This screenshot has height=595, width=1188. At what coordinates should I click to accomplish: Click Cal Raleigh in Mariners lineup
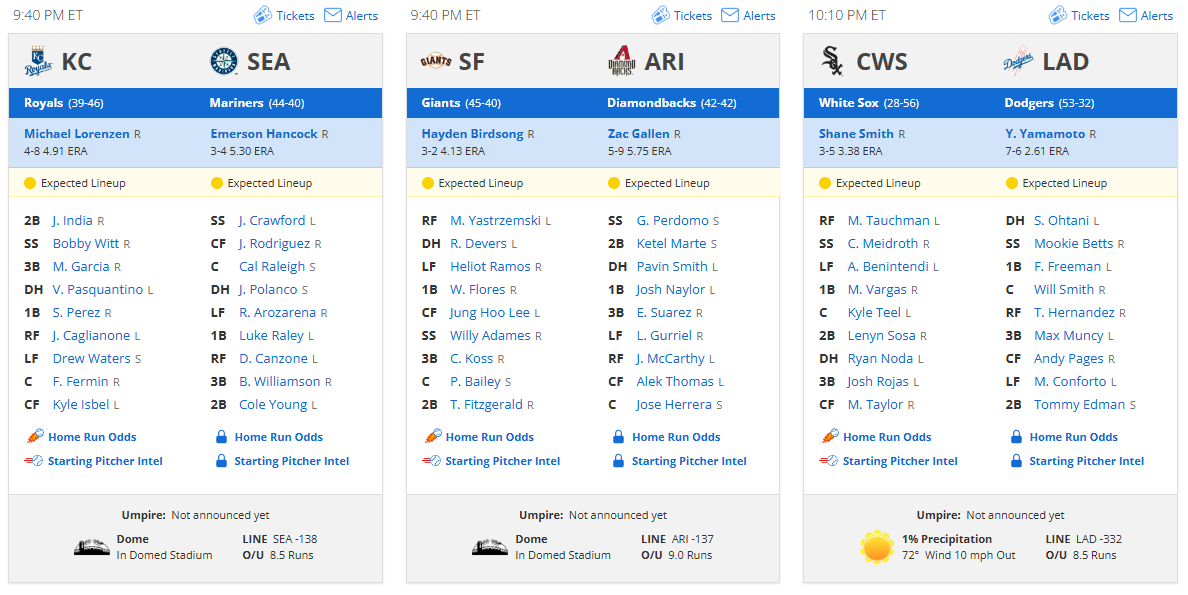[x=272, y=266]
